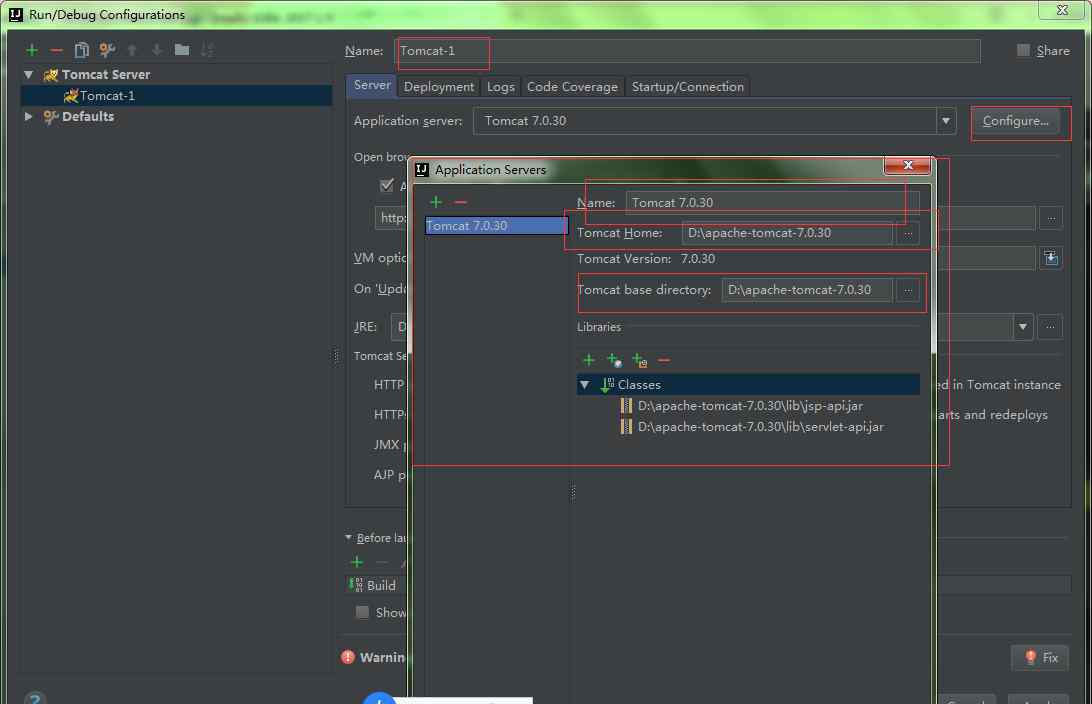Collapse the Classes node in Libraries
The height and width of the screenshot is (704, 1092).
[585, 385]
